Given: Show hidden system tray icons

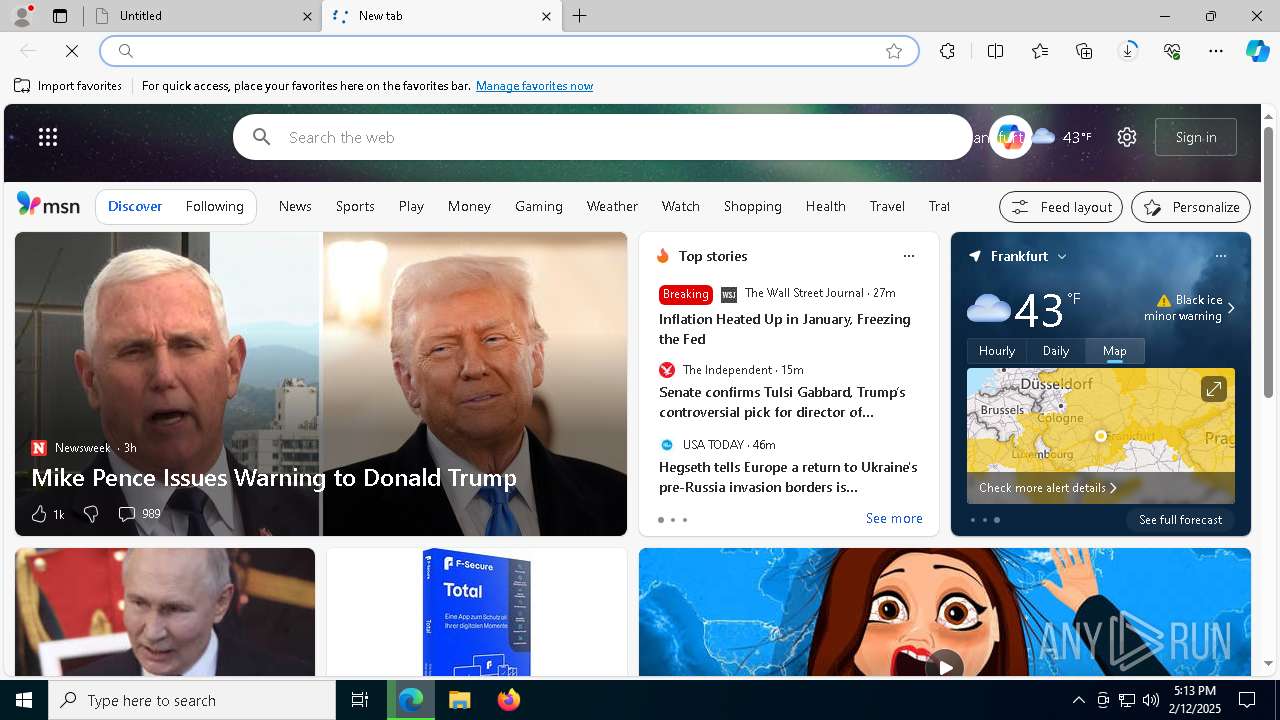Looking at the screenshot, I should point(1078,700).
